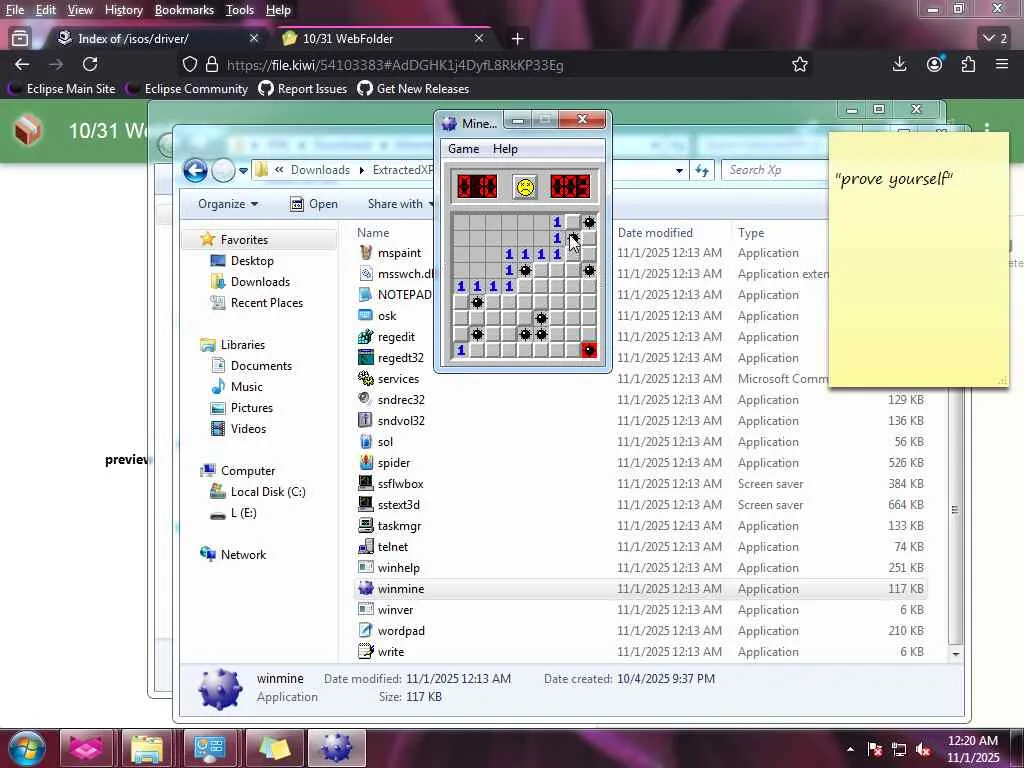This screenshot has height=768, width=1024.
Task: Open Firefox History menu
Action: (123, 10)
